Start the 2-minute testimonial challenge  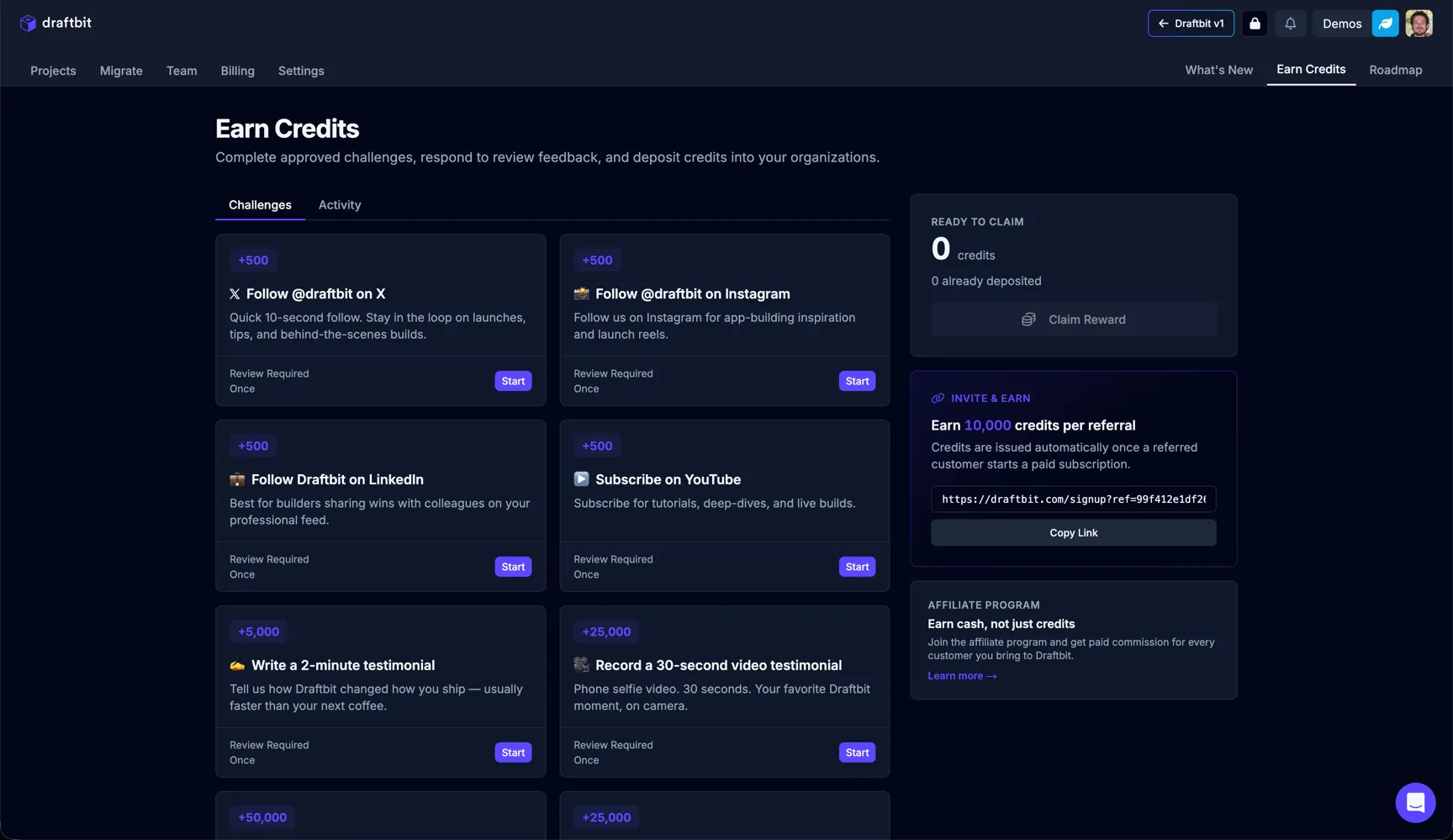click(513, 753)
